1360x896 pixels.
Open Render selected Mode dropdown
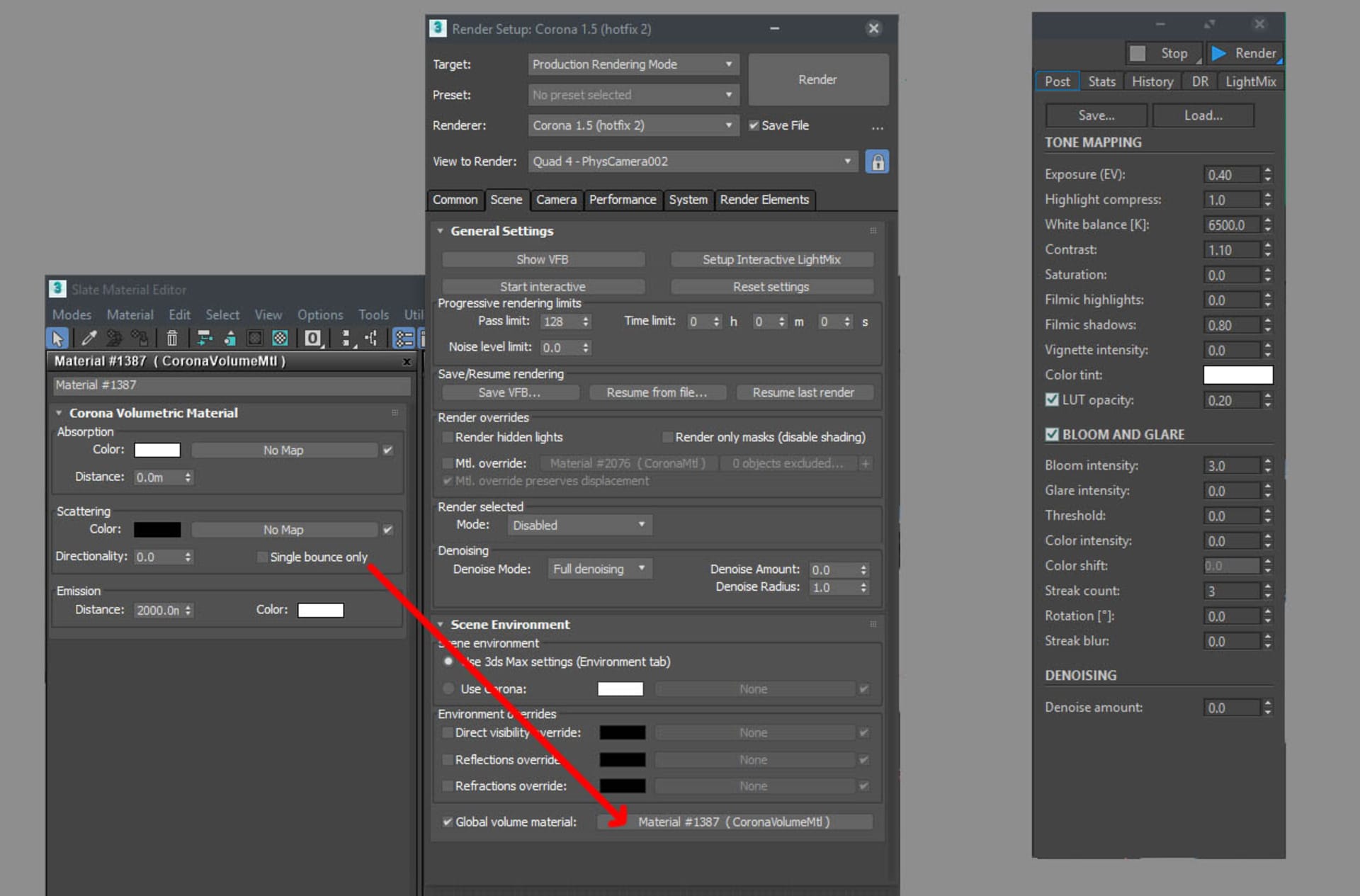pos(579,525)
